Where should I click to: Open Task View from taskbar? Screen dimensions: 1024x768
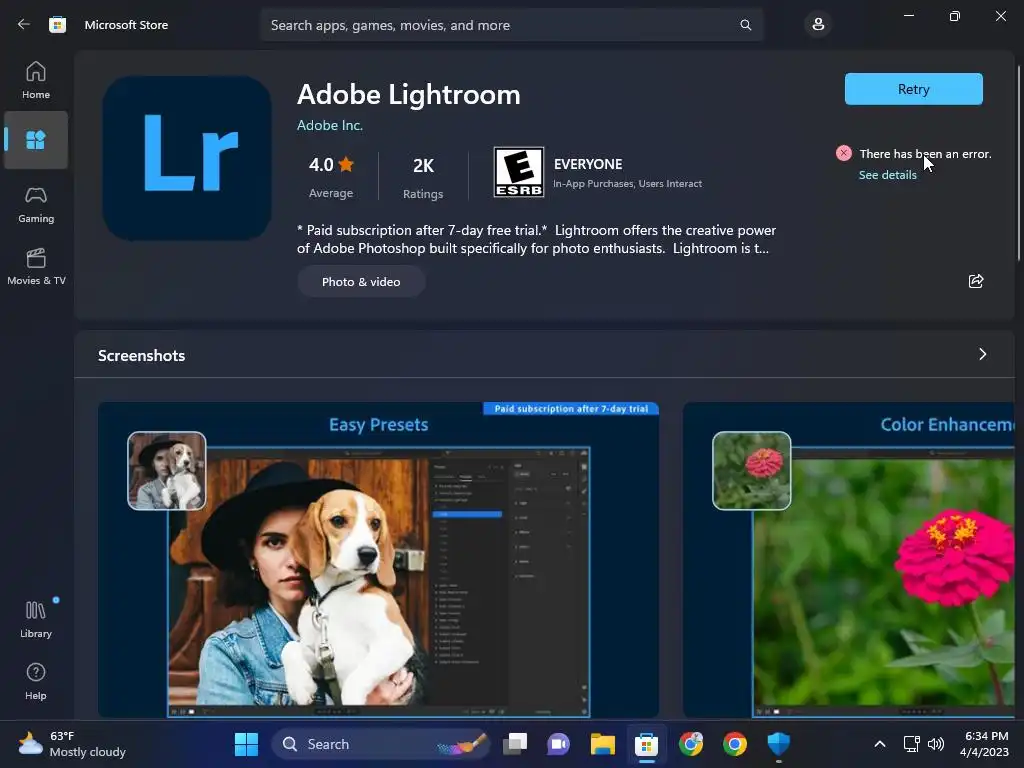[515, 744]
